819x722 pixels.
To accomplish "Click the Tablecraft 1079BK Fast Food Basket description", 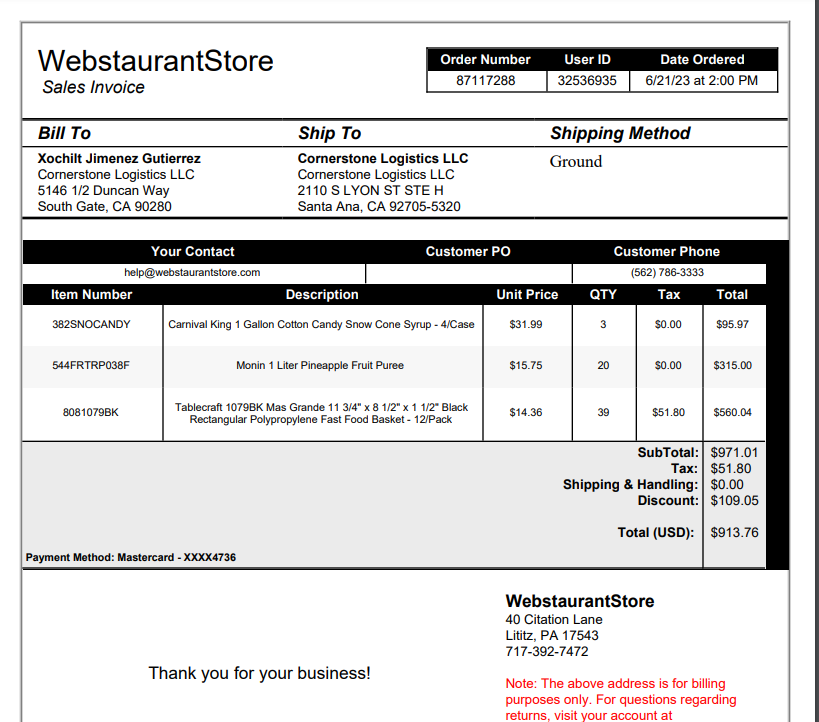I will [321, 413].
